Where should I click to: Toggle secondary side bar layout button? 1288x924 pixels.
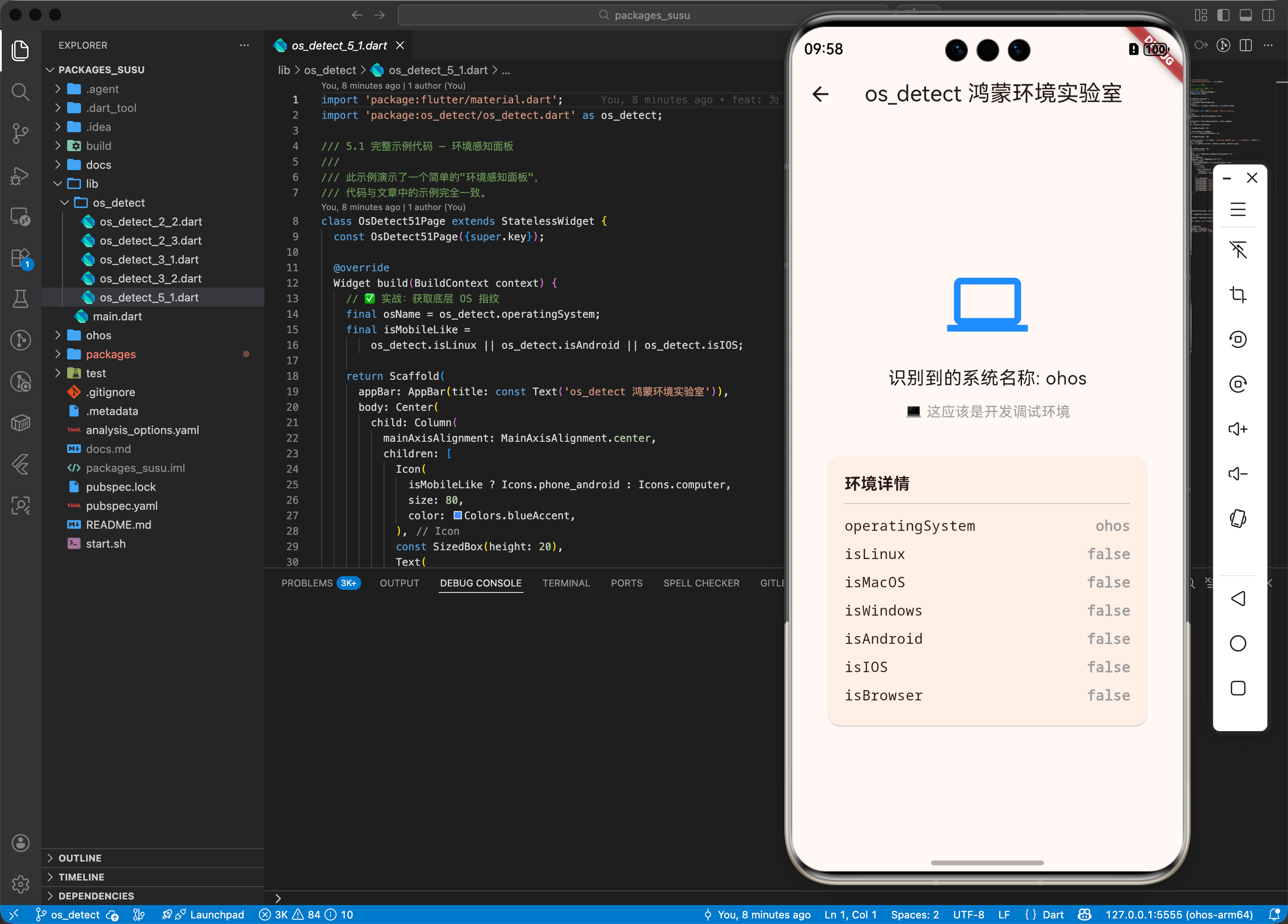[x=1268, y=16]
